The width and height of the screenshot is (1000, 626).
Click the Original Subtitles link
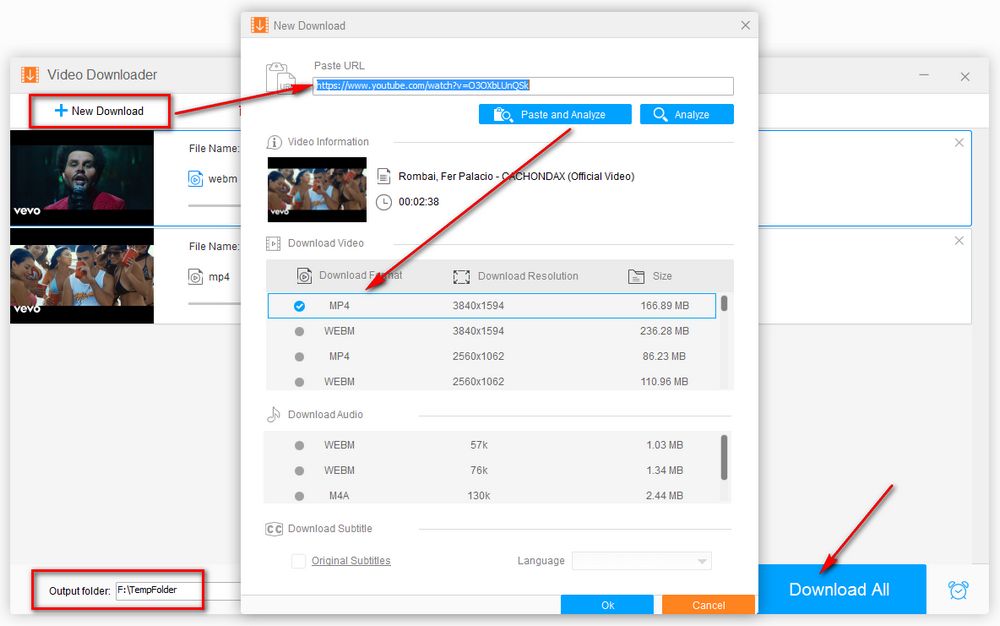351,561
